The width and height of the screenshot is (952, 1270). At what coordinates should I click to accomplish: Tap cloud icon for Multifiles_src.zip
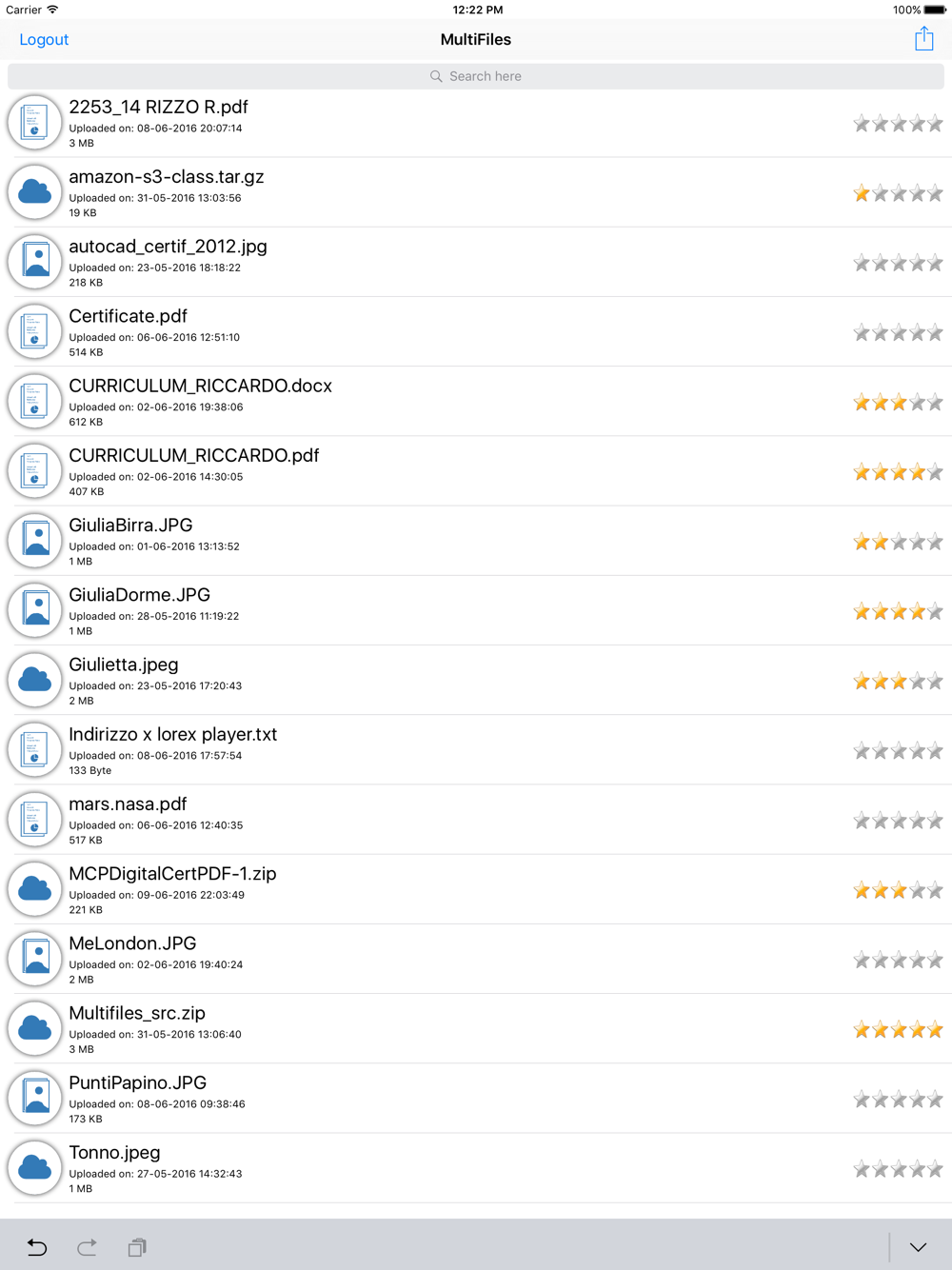(x=35, y=1028)
